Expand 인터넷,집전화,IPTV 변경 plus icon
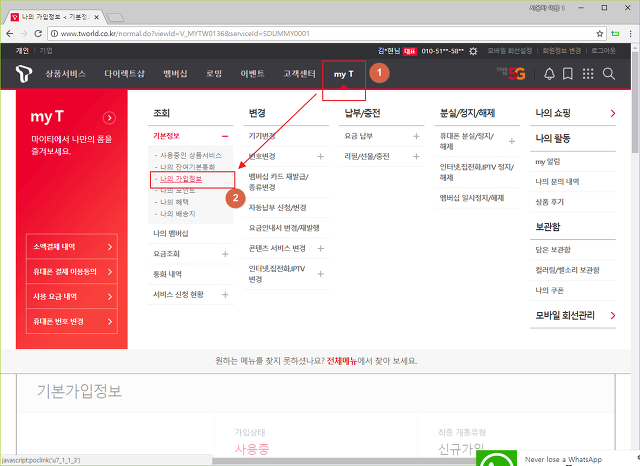Viewport: 640px width, 466px height. coord(321,274)
